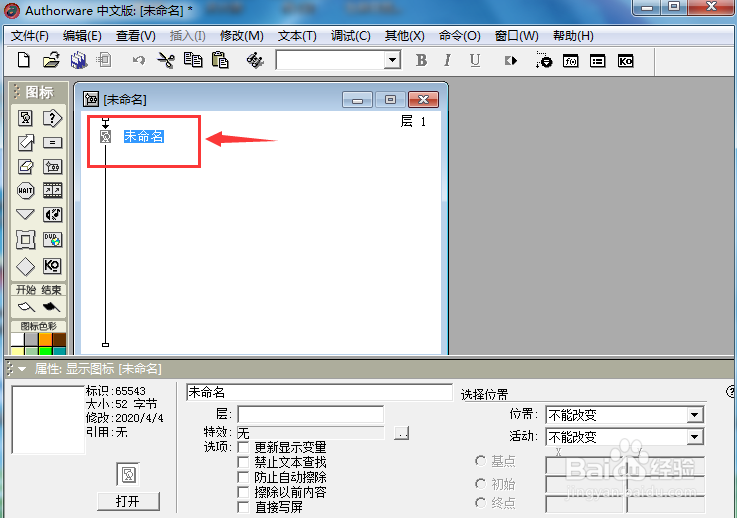Toggle Italic text formatting
The width and height of the screenshot is (737, 518).
[x=447, y=60]
